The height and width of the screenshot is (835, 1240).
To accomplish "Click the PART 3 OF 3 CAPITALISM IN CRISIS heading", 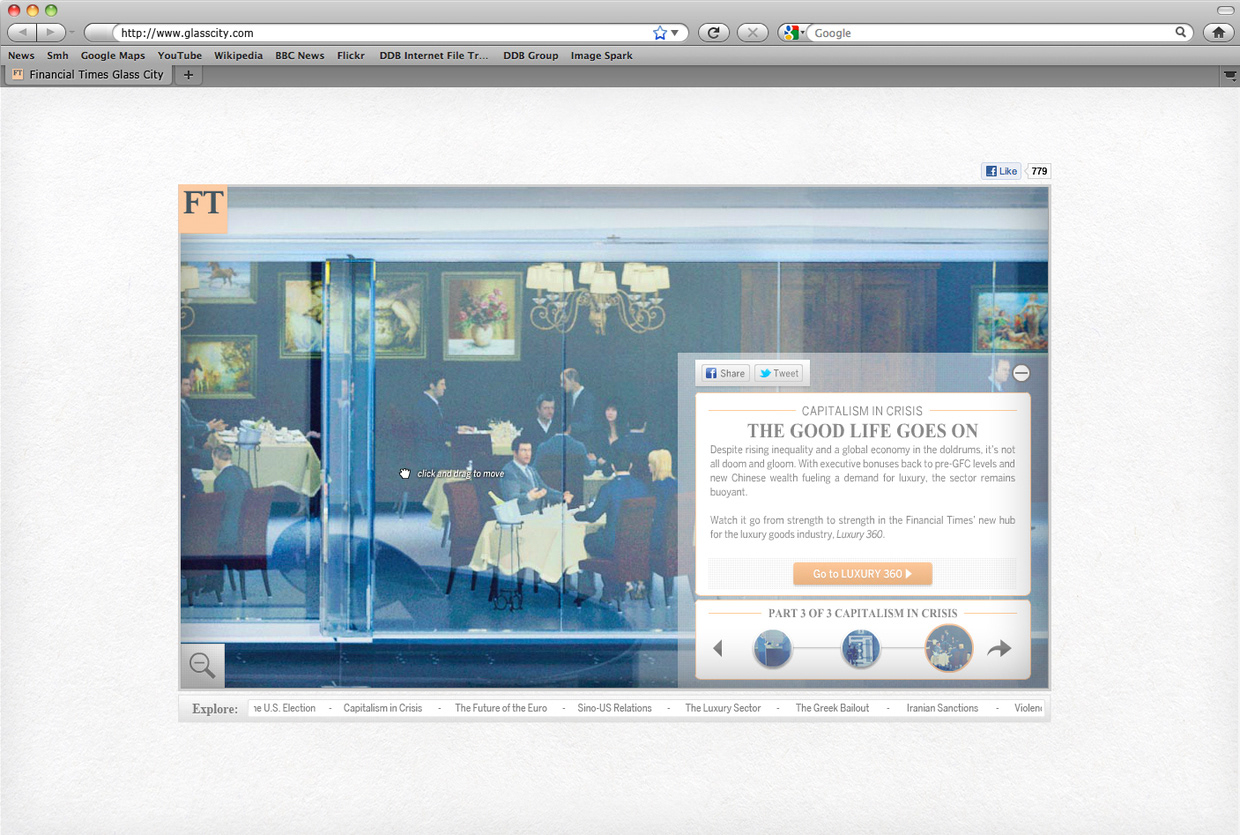I will point(863,613).
